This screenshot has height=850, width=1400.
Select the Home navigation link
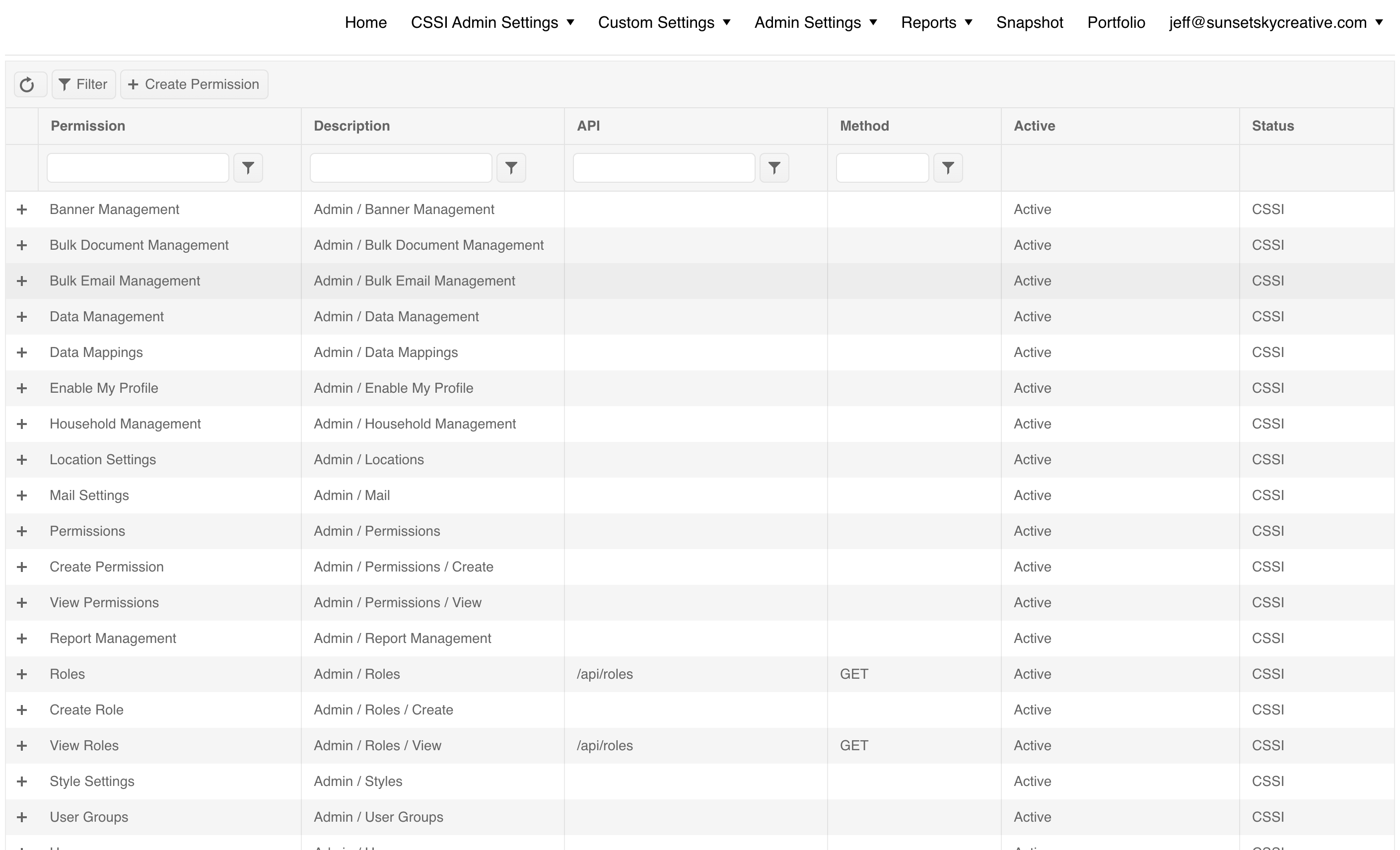[x=365, y=23]
